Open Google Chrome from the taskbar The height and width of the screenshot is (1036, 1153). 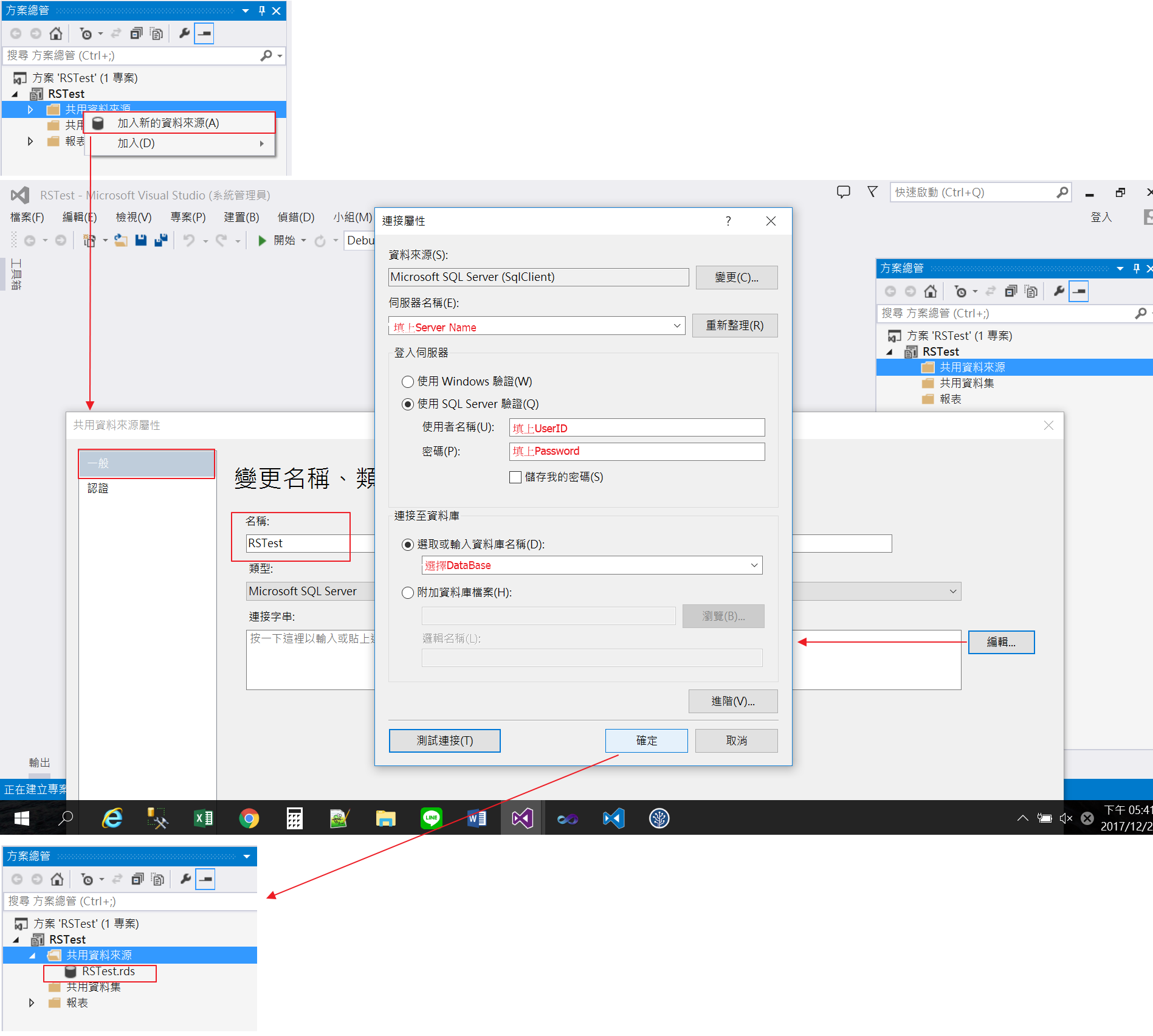coord(249,818)
